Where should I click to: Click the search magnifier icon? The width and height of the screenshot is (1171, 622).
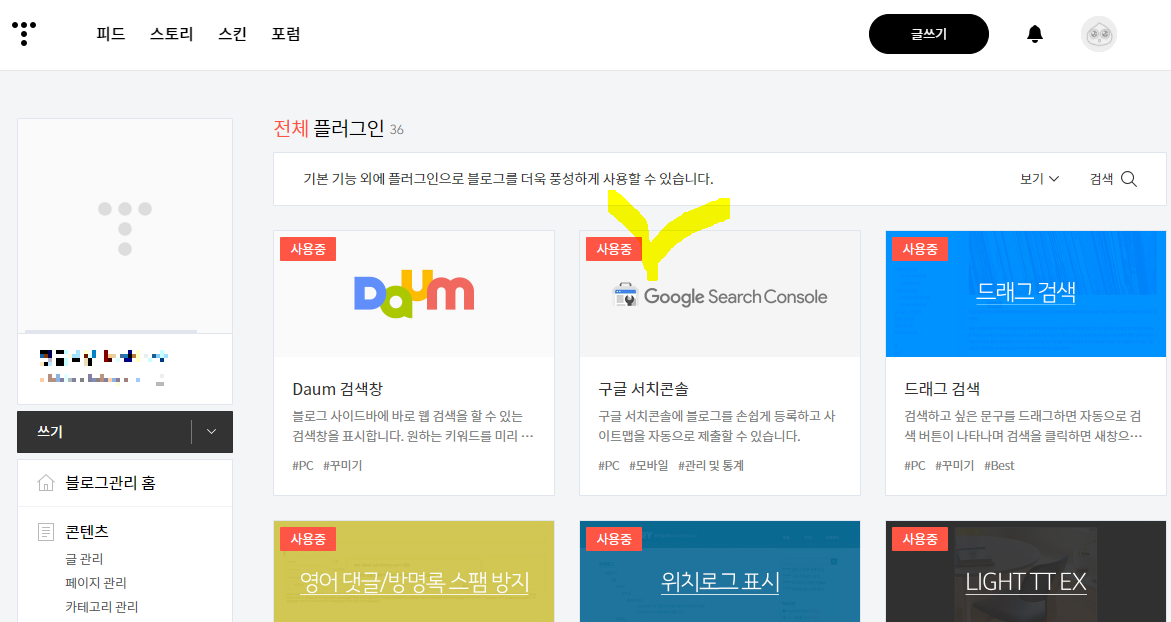pos(1129,179)
